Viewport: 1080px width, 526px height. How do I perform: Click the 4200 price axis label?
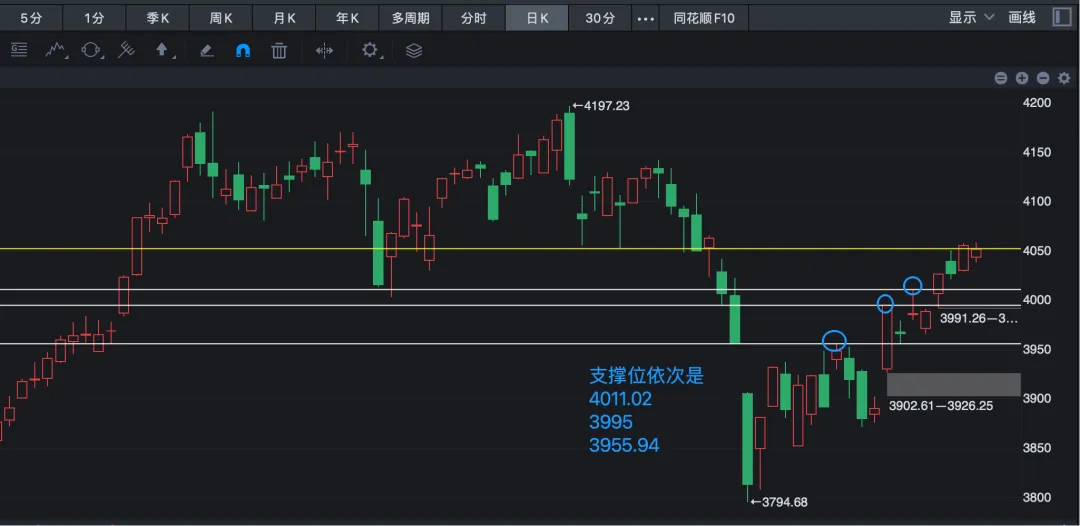click(1037, 103)
